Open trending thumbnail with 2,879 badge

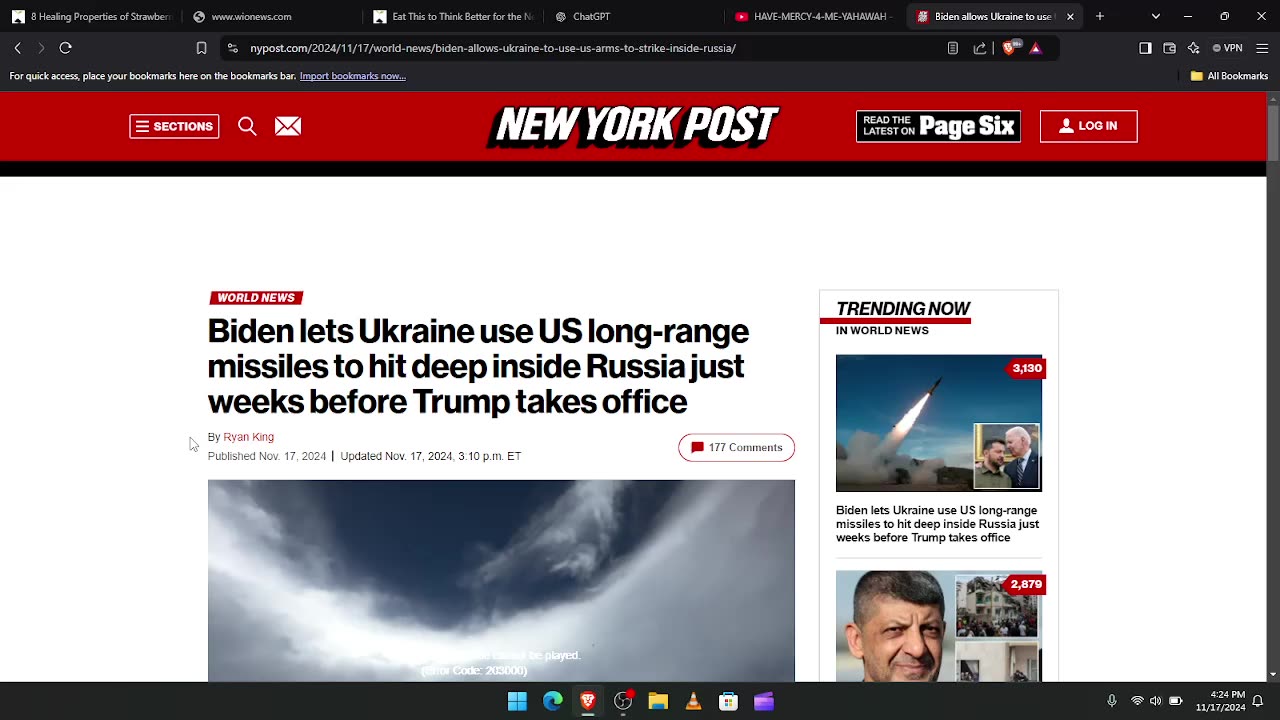pyautogui.click(x=938, y=626)
